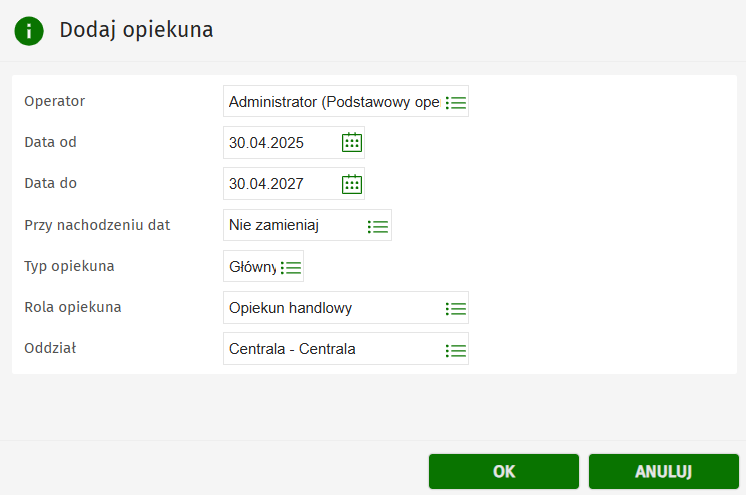
Task: Open calendar for Data od
Action: click(352, 142)
